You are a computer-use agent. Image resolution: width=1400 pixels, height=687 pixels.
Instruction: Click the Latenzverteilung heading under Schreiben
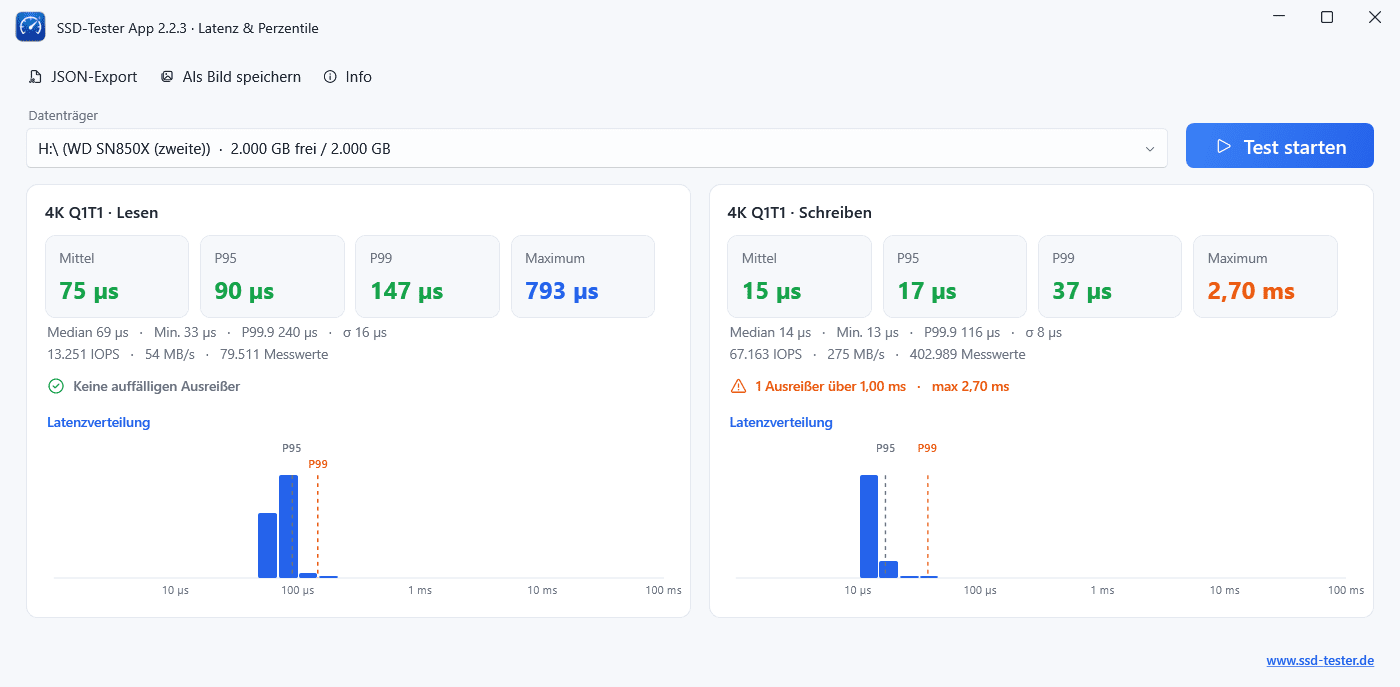(781, 422)
